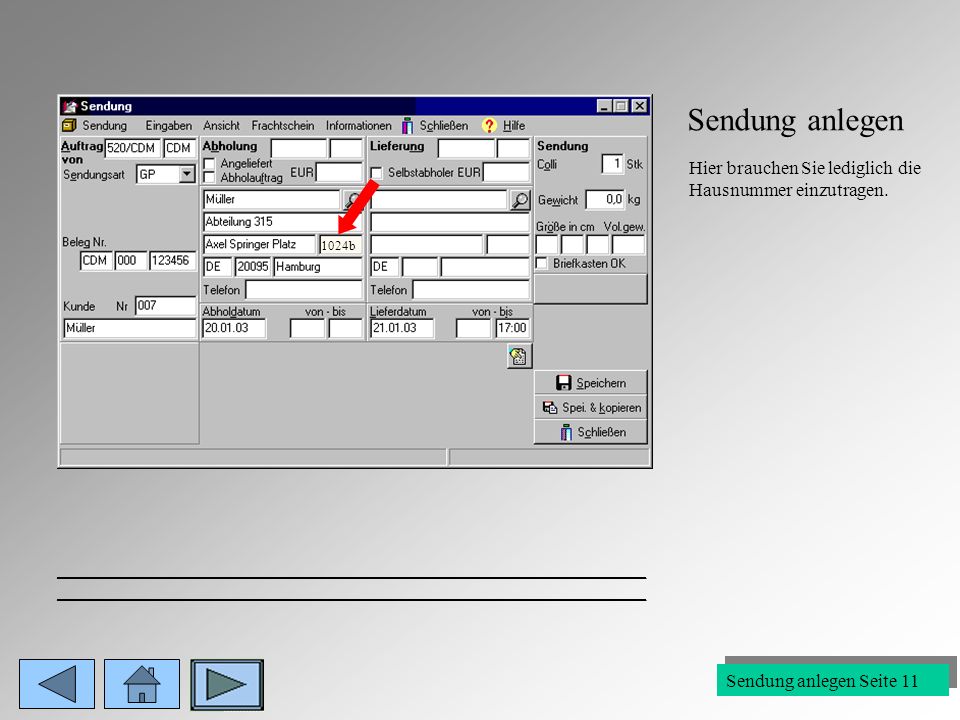Open the Hilfe menu

[x=514, y=126]
